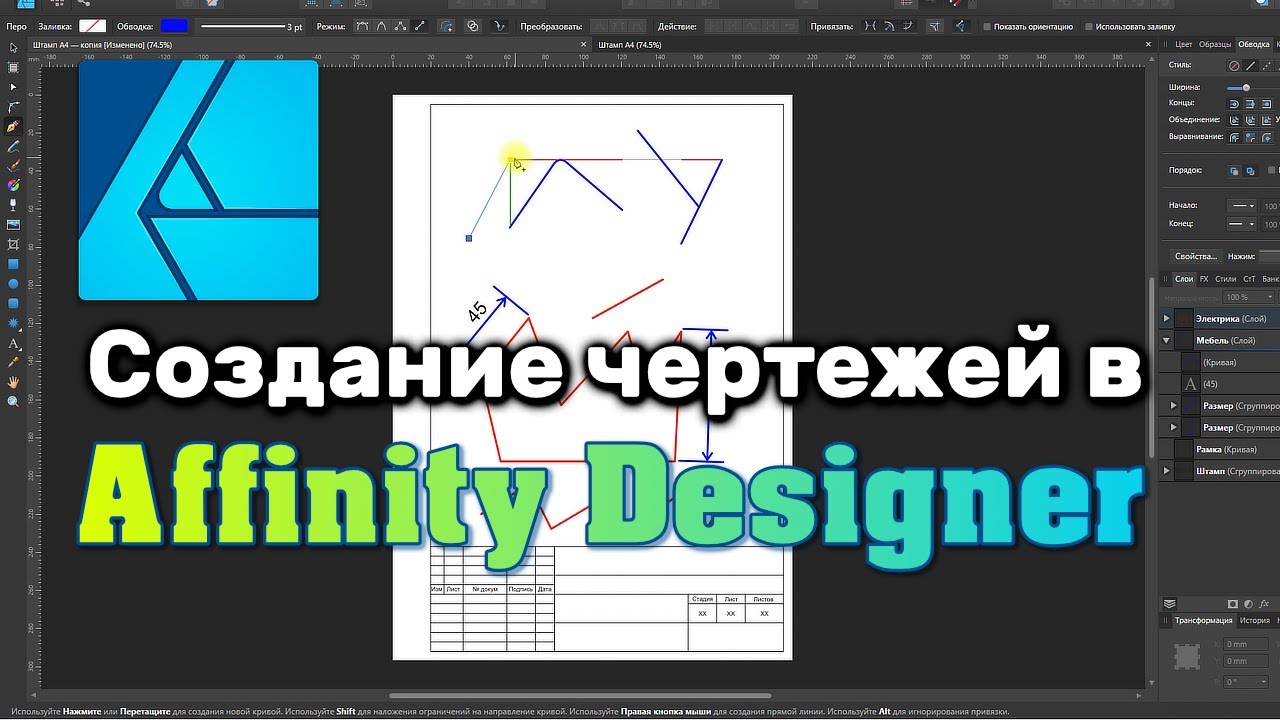This screenshot has height=720, width=1280.
Task: Select the Zoom magnifier tool
Action: (13, 401)
